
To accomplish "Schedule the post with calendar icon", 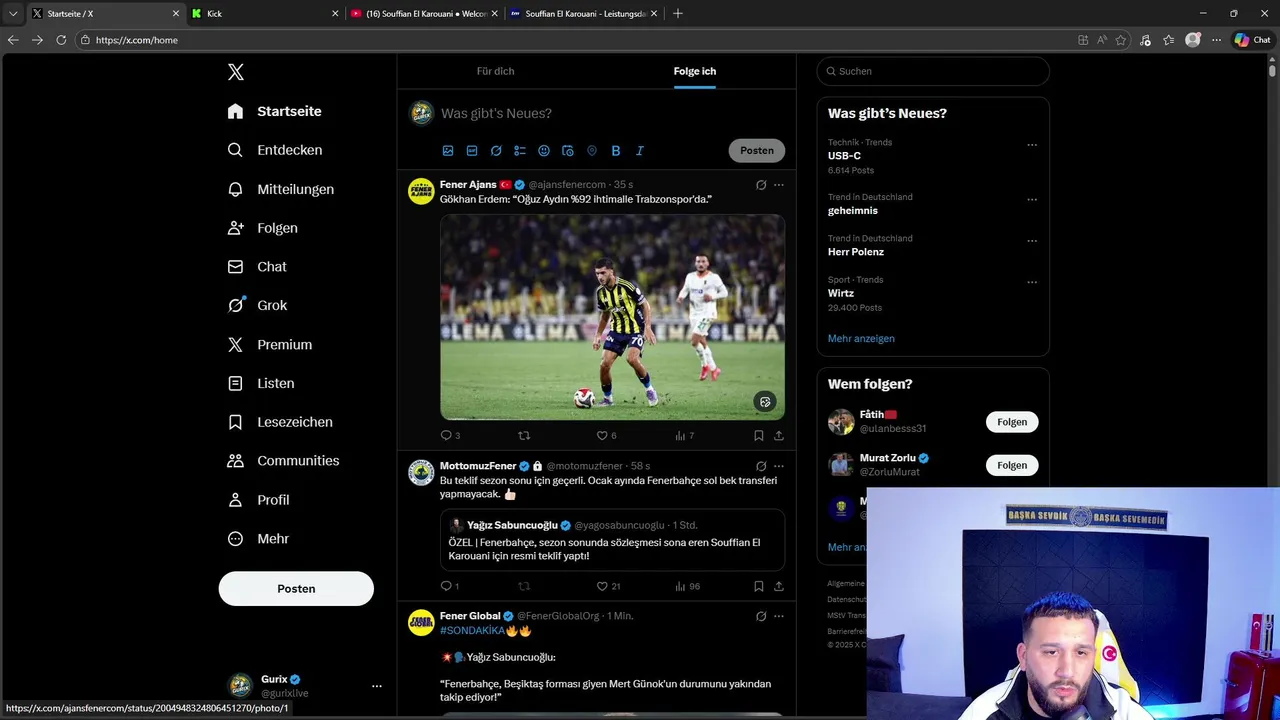I will [568, 151].
